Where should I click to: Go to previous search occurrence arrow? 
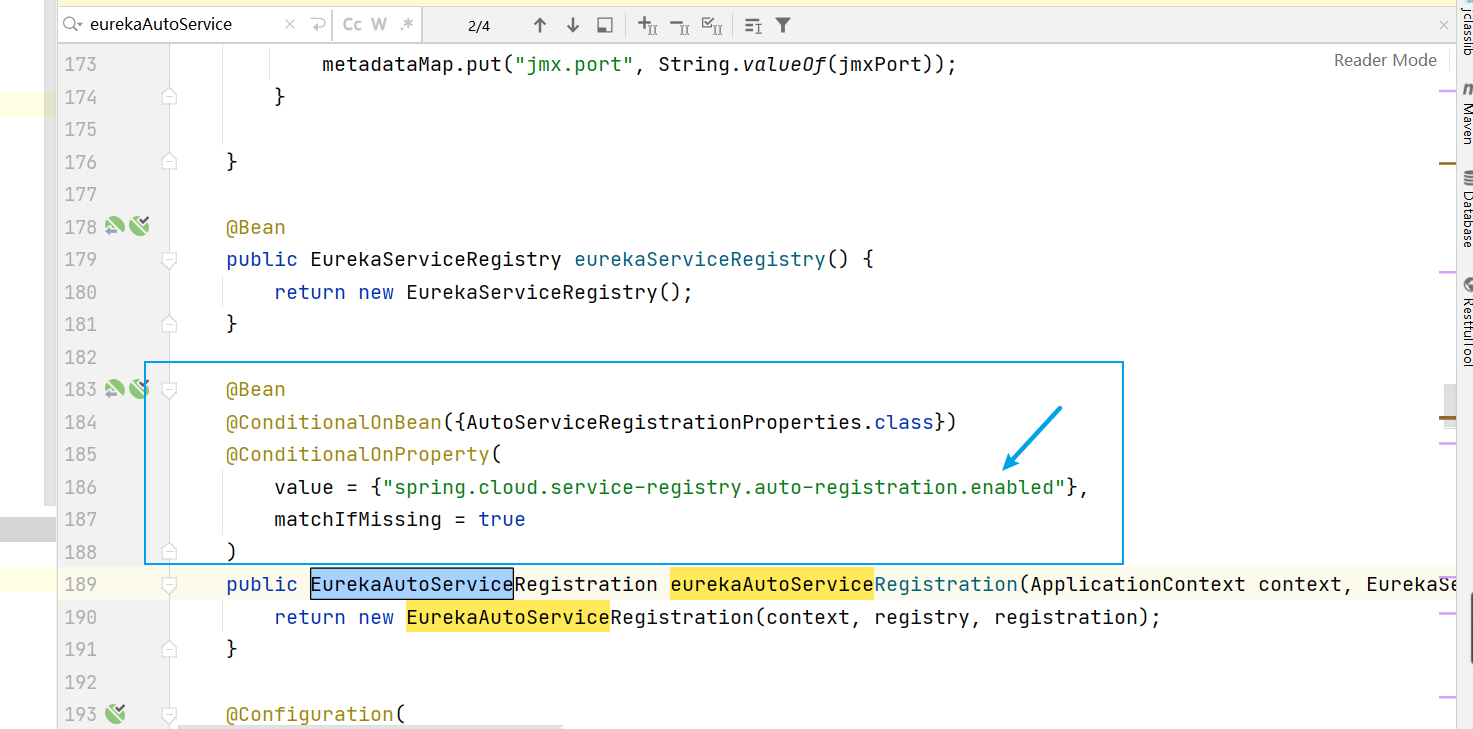coord(540,25)
